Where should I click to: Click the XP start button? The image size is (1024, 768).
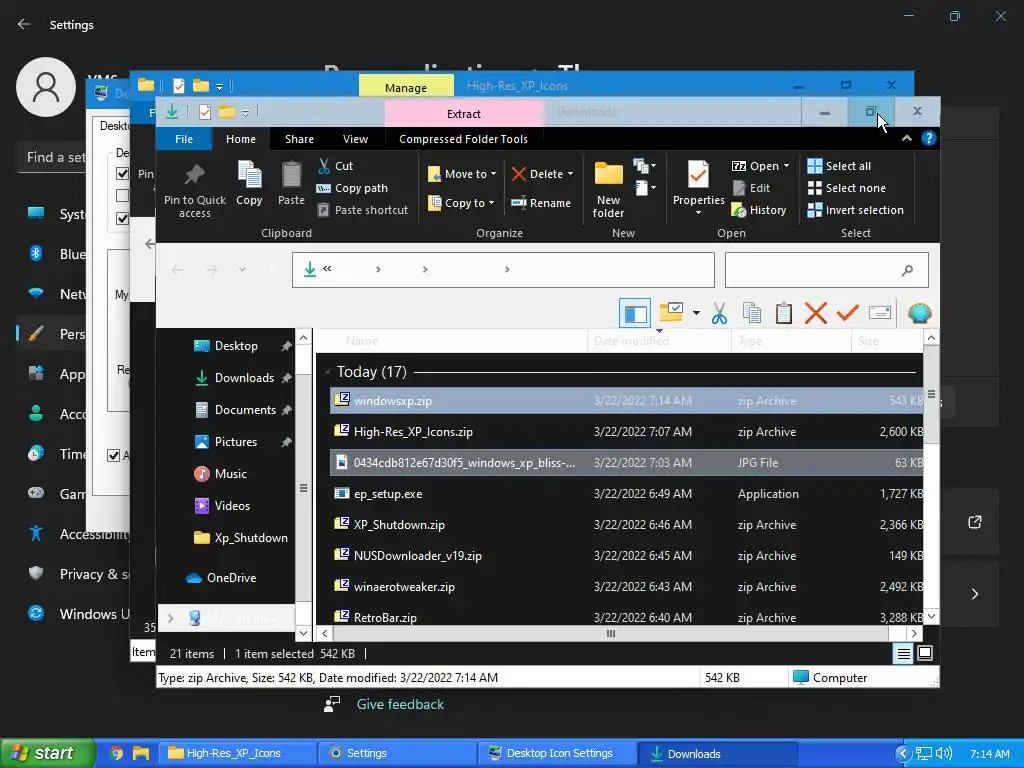pos(47,753)
